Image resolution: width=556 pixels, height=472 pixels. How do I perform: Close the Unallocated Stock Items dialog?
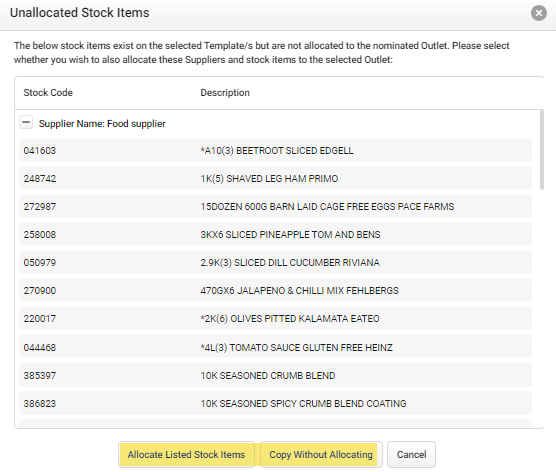pos(538,13)
